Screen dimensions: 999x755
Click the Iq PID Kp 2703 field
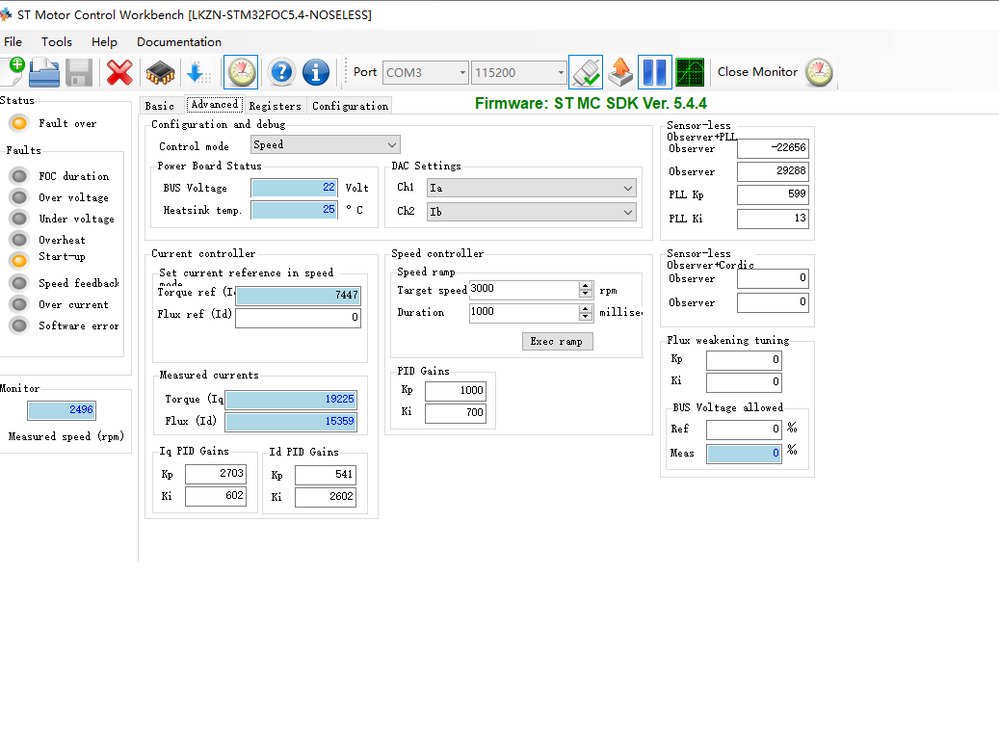215,473
